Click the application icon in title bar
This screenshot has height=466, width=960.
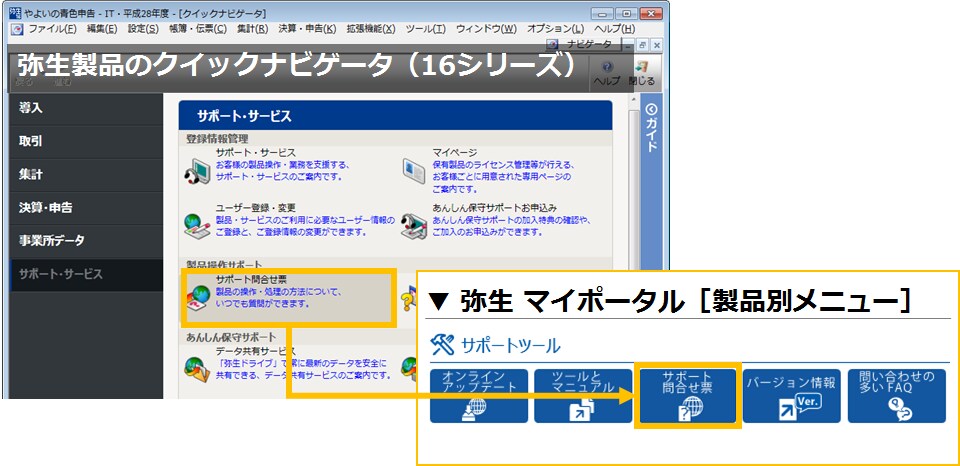click(15, 13)
